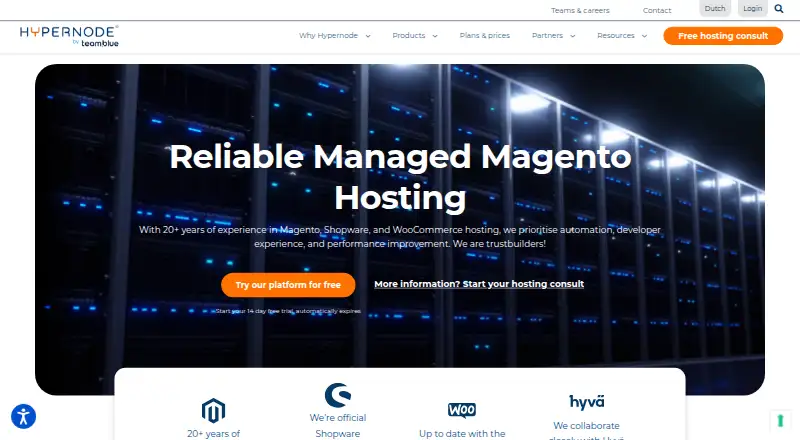Click More information? Start your hosting consult
The image size is (800, 440).
click(479, 284)
